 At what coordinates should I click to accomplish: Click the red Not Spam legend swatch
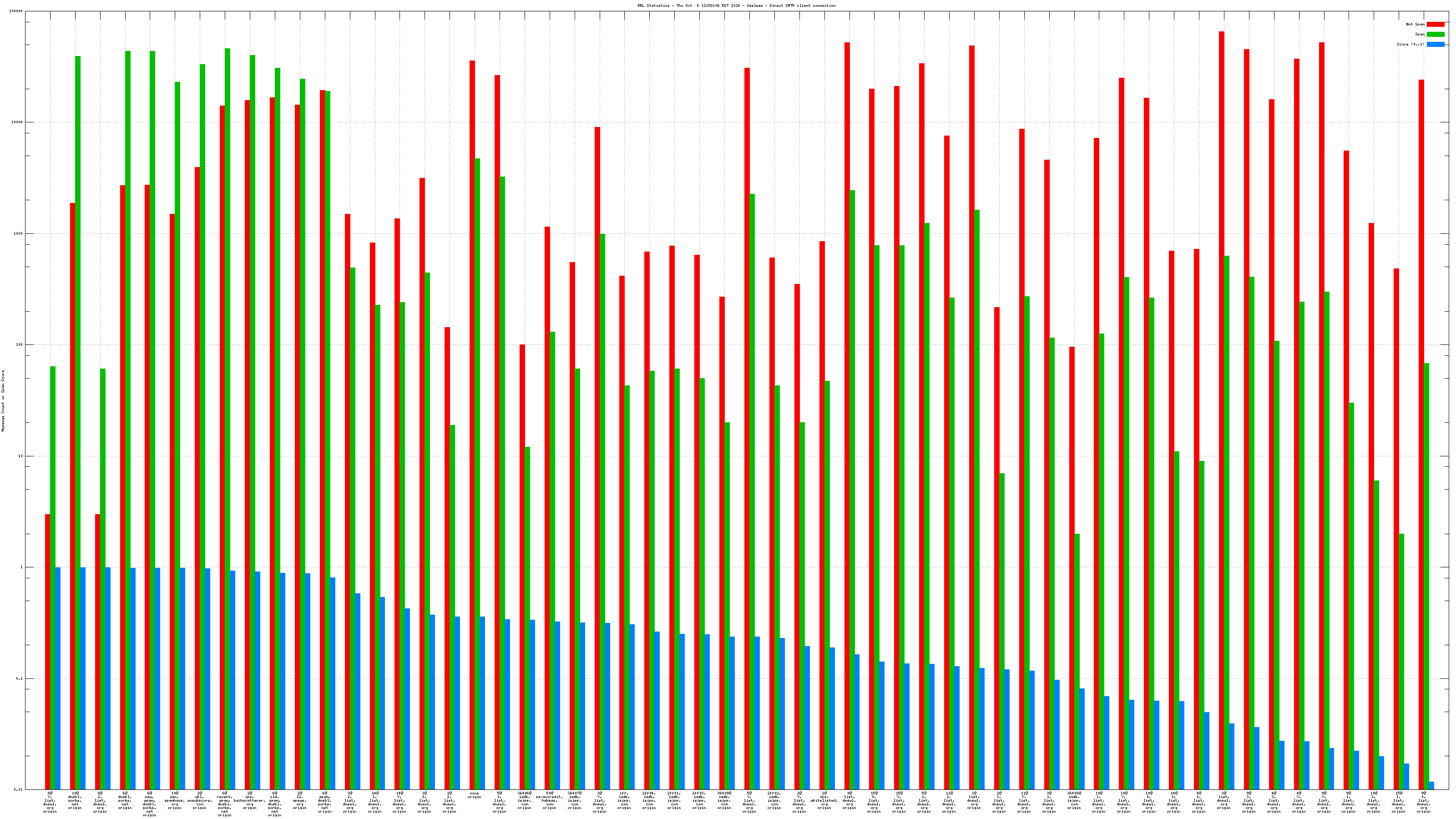pyautogui.click(x=1435, y=24)
